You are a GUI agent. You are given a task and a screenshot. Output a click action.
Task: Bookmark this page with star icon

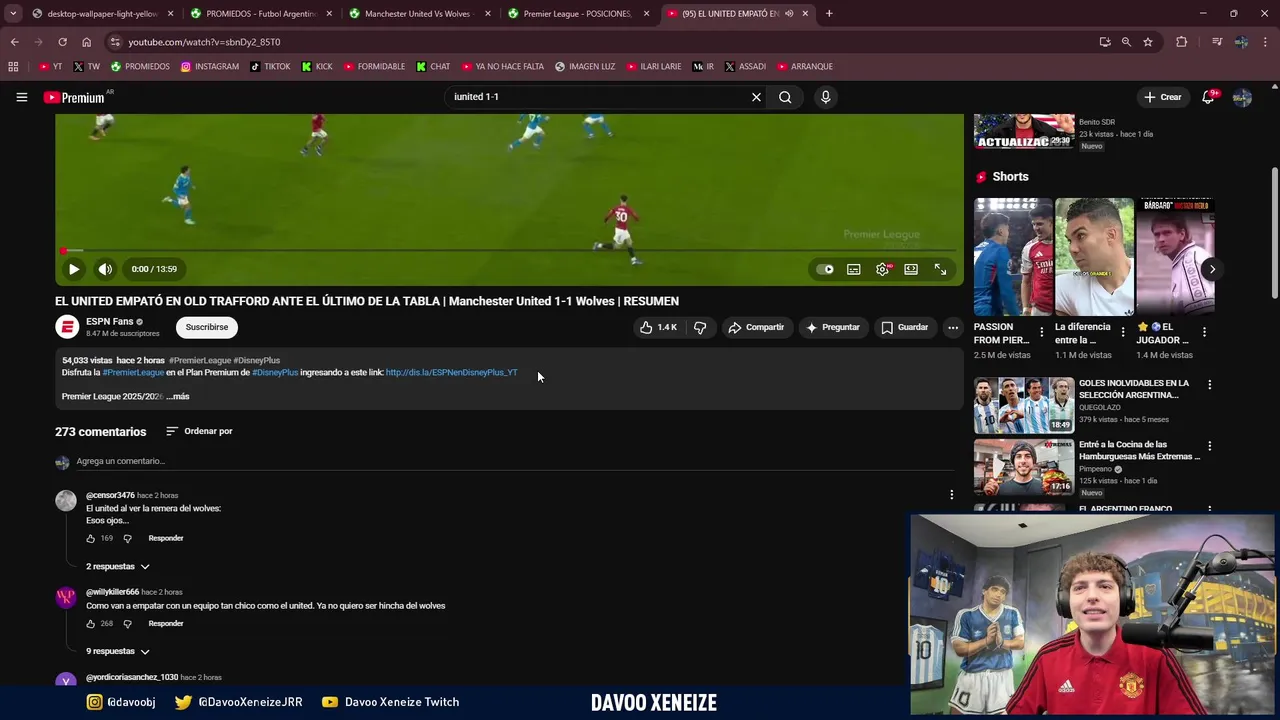click(x=1148, y=42)
